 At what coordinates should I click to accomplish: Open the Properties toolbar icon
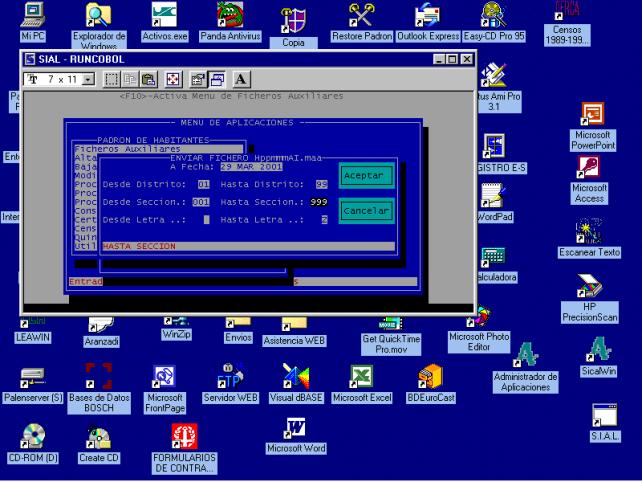coord(198,79)
